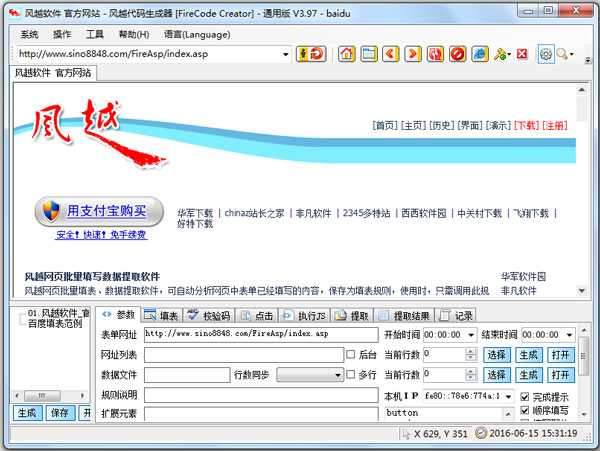Expand the URL address bar dropdown
This screenshot has width=600, height=451.
[x=285, y=54]
